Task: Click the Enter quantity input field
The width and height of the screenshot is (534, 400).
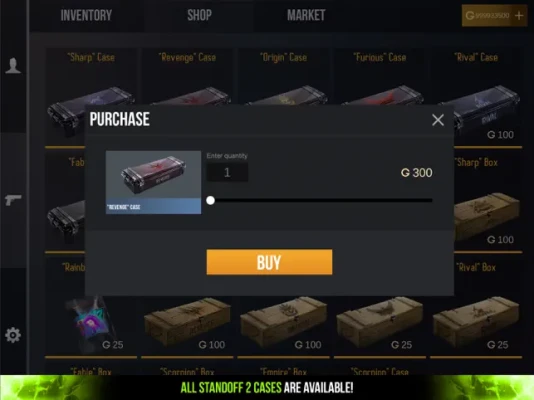Action: tap(227, 172)
